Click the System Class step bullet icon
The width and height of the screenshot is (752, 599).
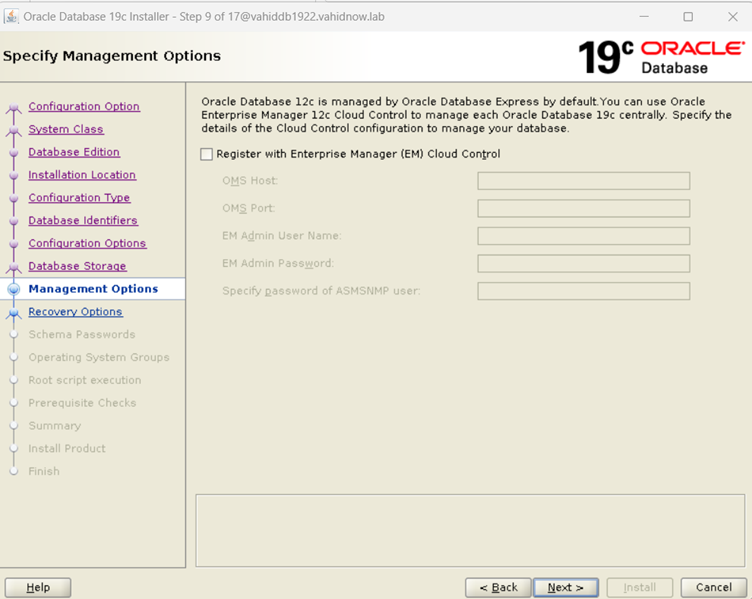pyautogui.click(x=14, y=130)
